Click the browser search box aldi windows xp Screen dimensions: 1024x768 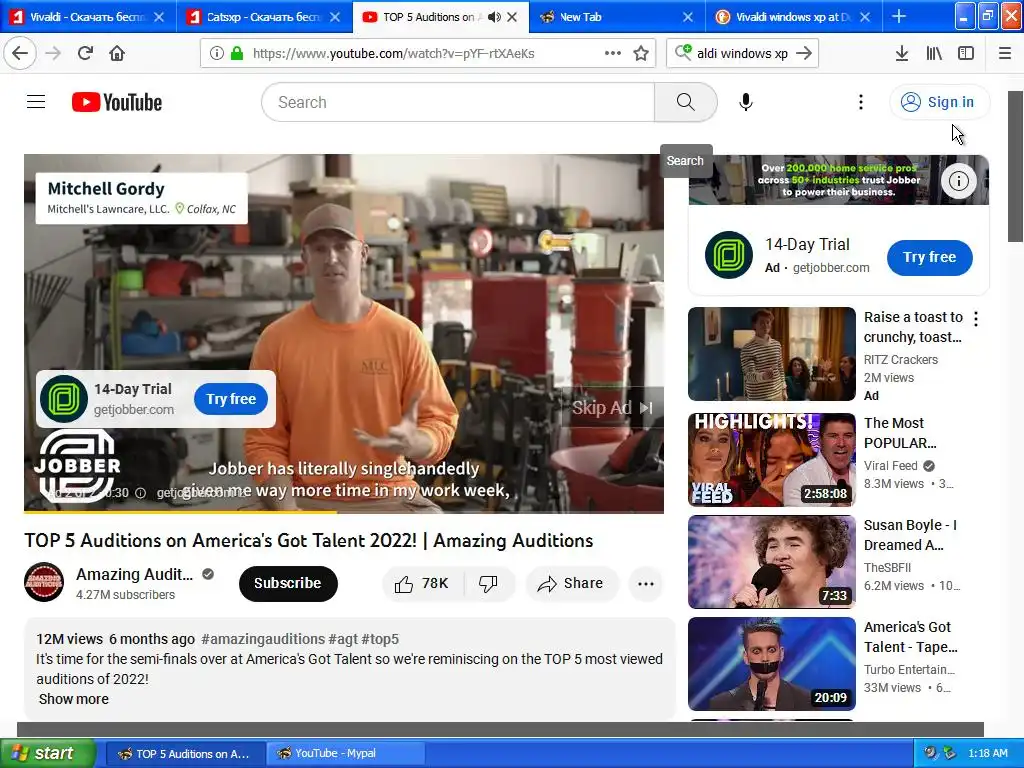[742, 54]
